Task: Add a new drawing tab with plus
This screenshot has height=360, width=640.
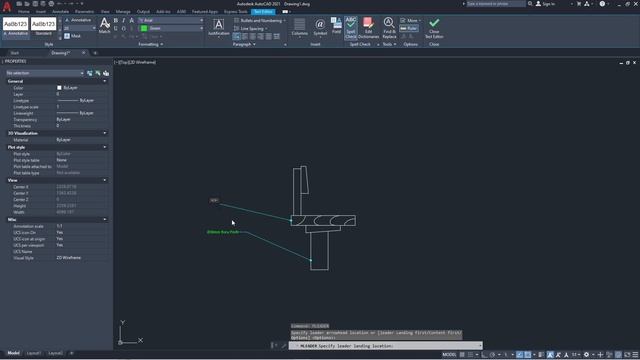Action: coord(95,53)
